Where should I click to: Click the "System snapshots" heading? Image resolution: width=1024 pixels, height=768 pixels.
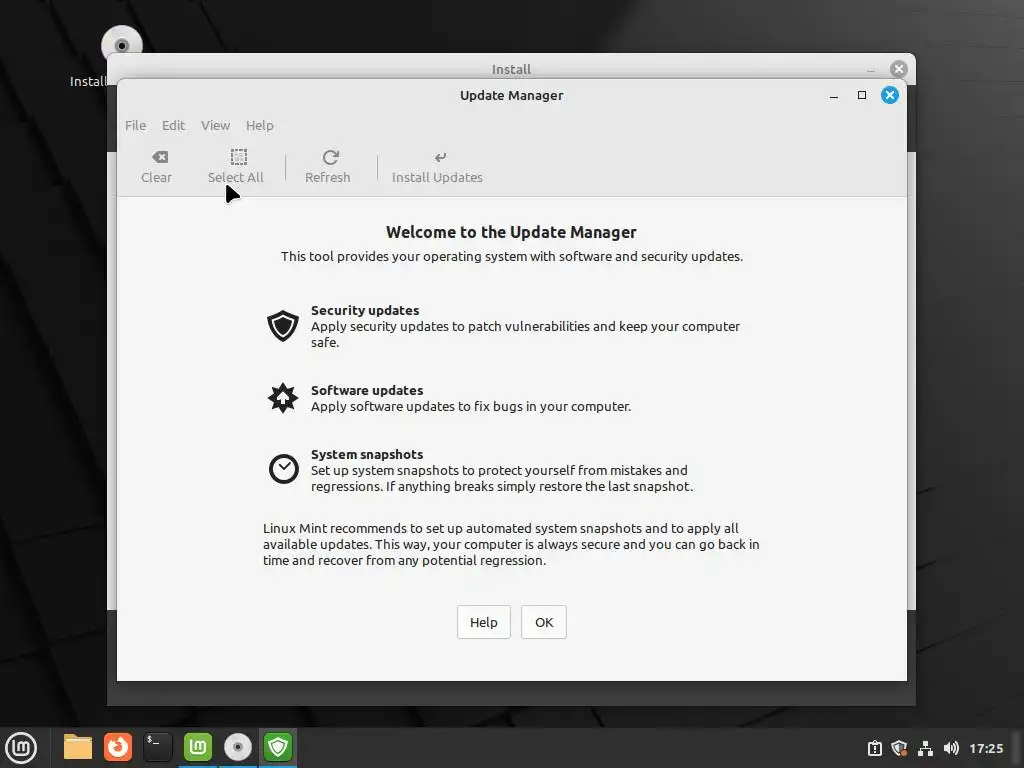[x=367, y=455]
